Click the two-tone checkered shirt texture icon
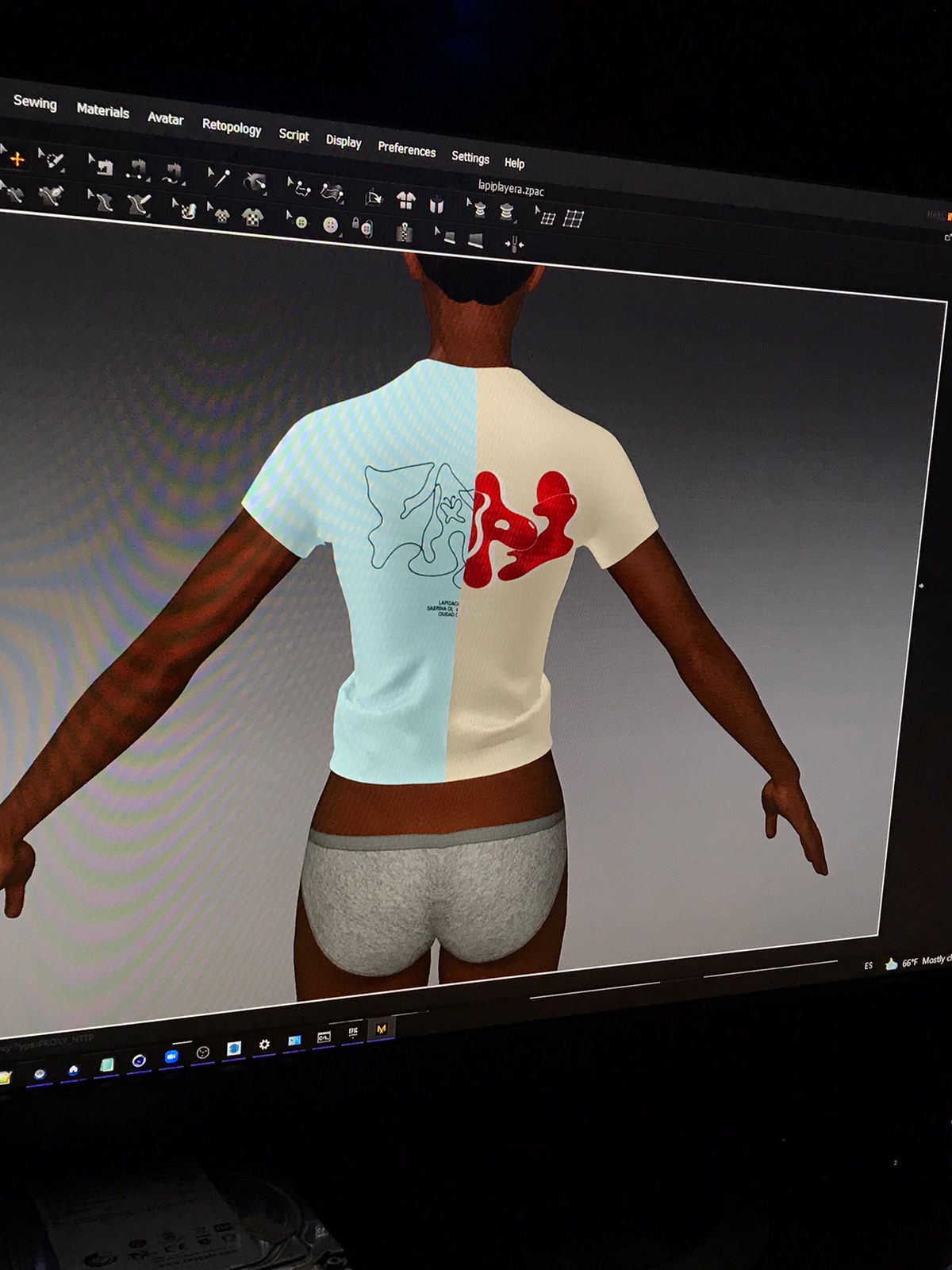This screenshot has width=952, height=1270. [253, 217]
